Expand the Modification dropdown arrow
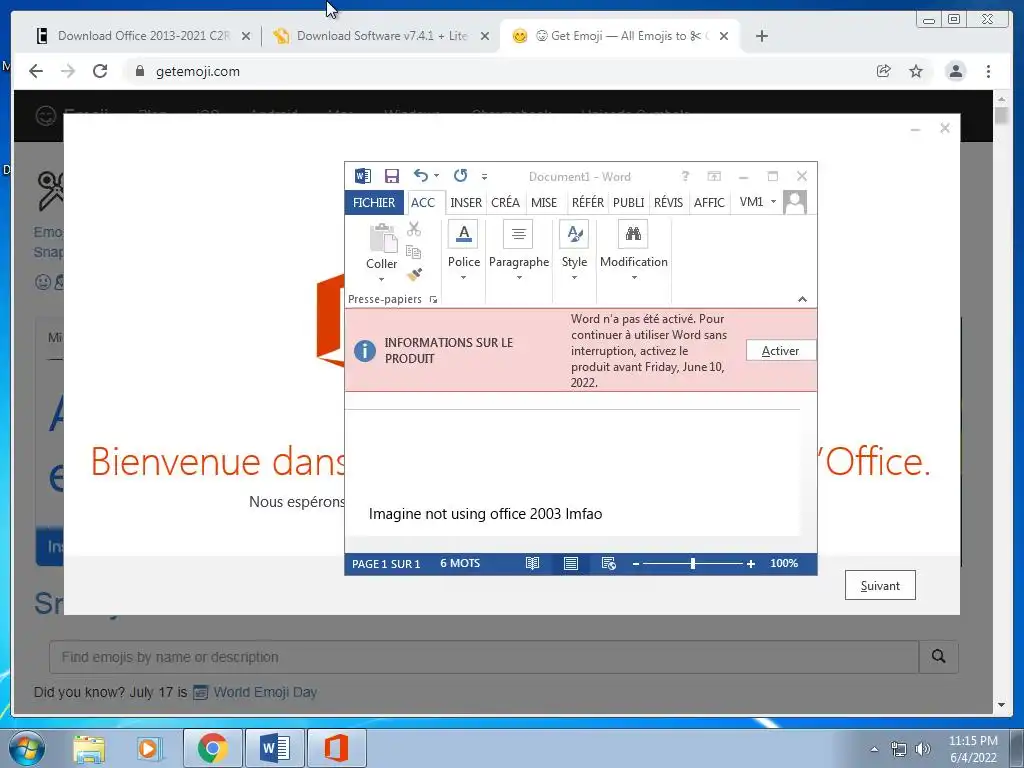Screen dimensions: 1024x768 633,278
